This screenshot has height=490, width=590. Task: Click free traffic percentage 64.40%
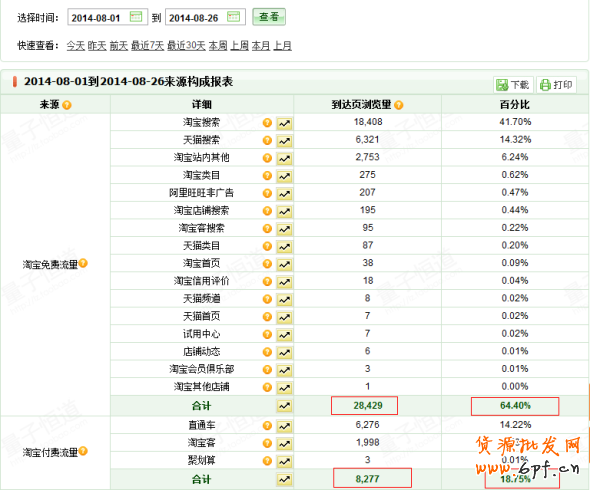[x=515, y=406]
